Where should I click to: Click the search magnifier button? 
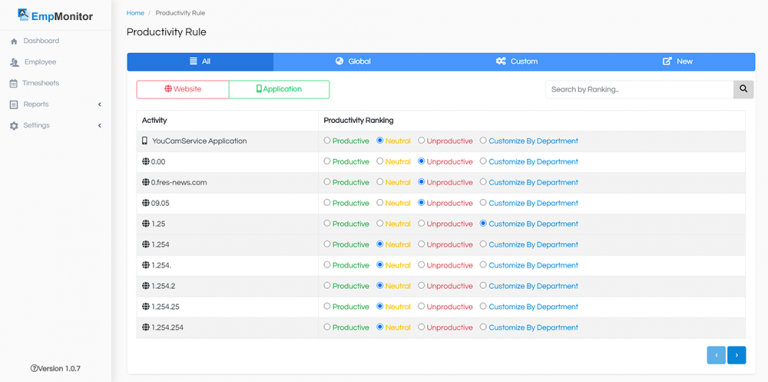pyautogui.click(x=744, y=90)
